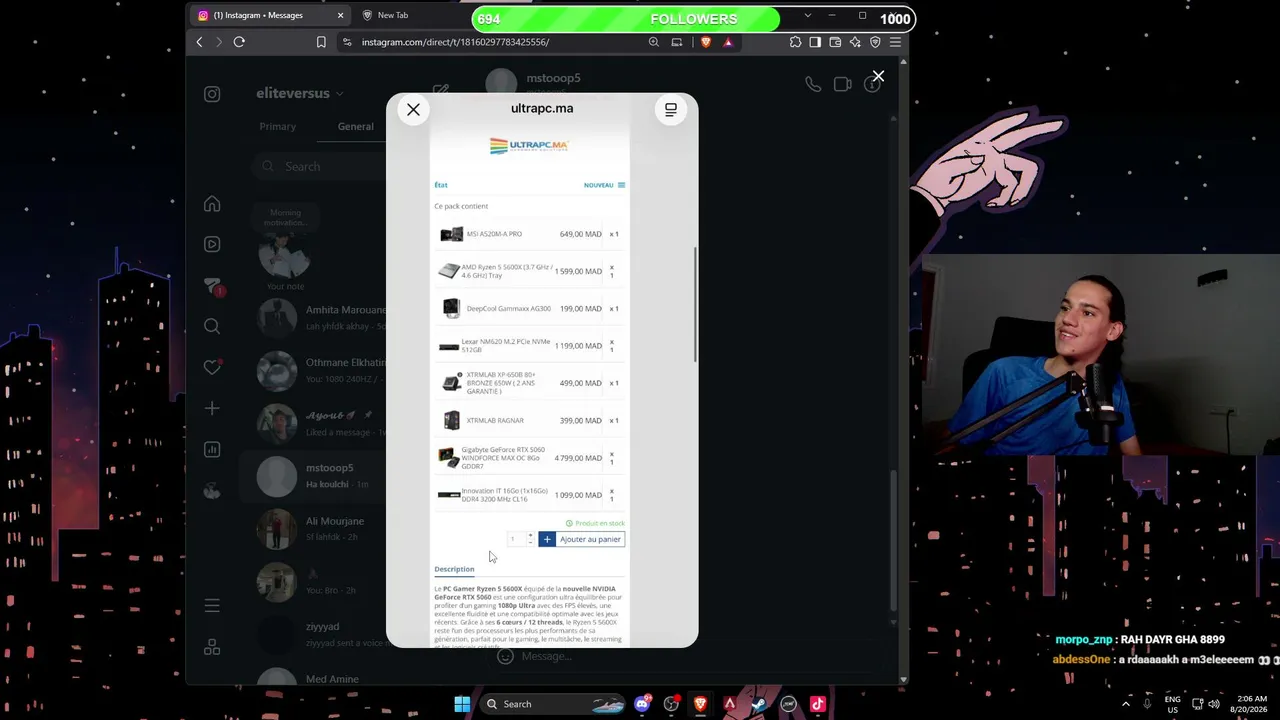This screenshot has height=720, width=1280.
Task: Open the Gigabyte GeForce RTX 5060 row
Action: pos(529,458)
